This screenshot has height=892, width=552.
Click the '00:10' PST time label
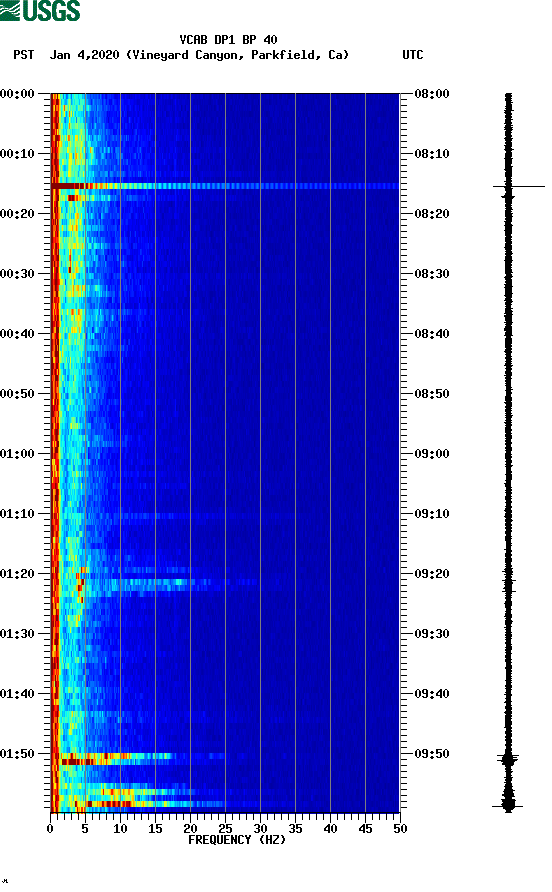pos(18,154)
